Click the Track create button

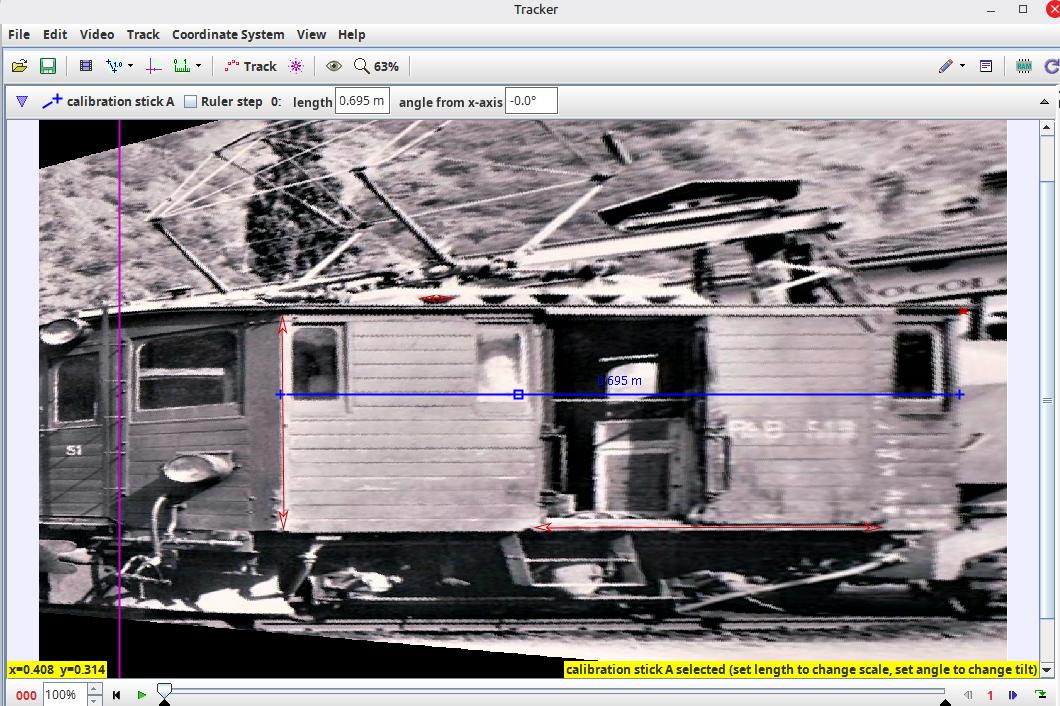point(250,66)
